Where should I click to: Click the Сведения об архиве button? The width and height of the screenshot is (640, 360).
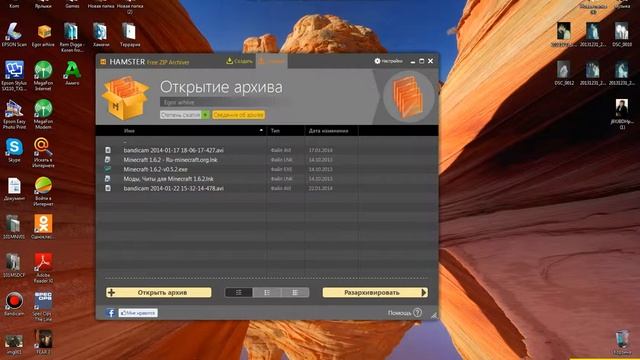click(x=238, y=115)
